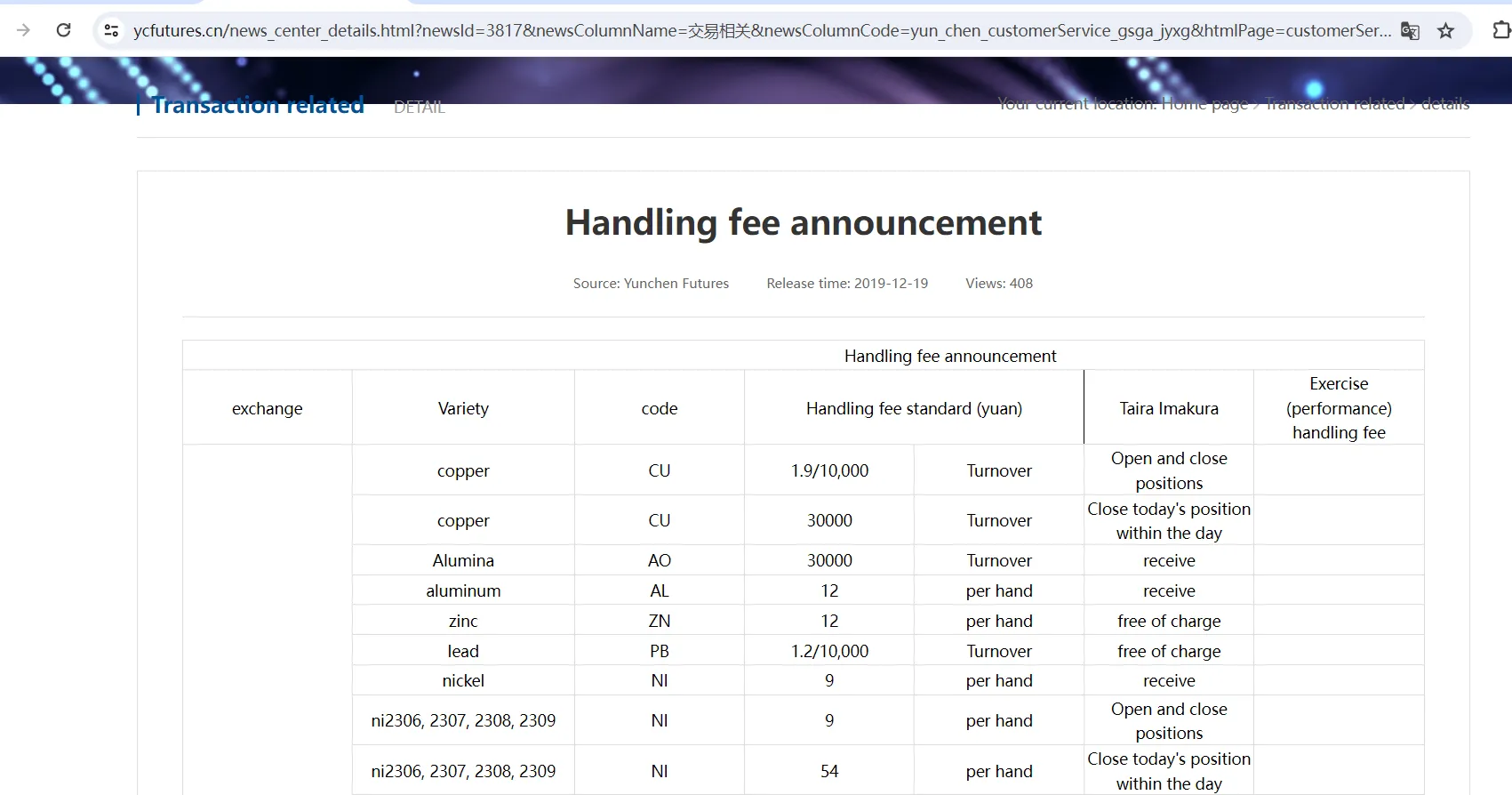This screenshot has width=1512, height=795.
Task: Click the 1.2/10,000 fee cell
Action: [x=829, y=651]
